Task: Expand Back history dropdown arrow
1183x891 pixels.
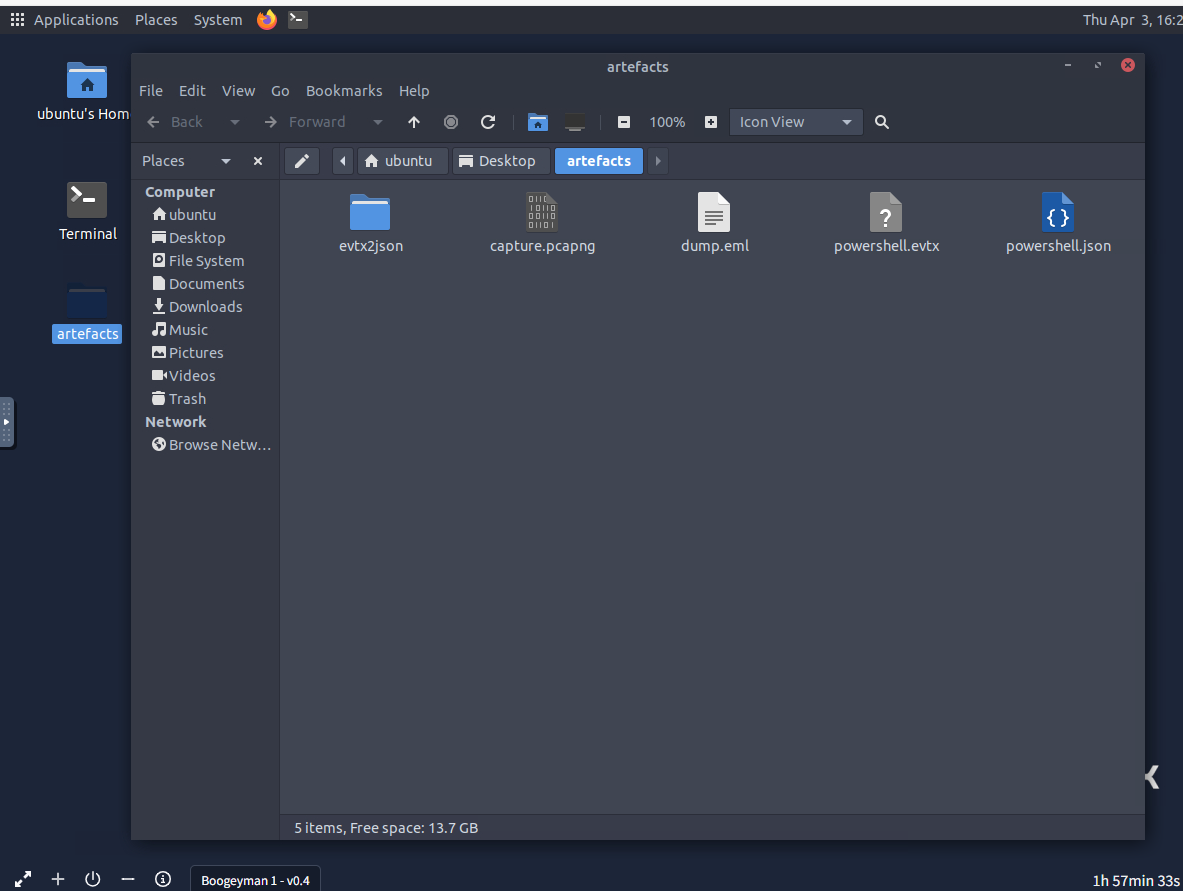Action: [235, 122]
